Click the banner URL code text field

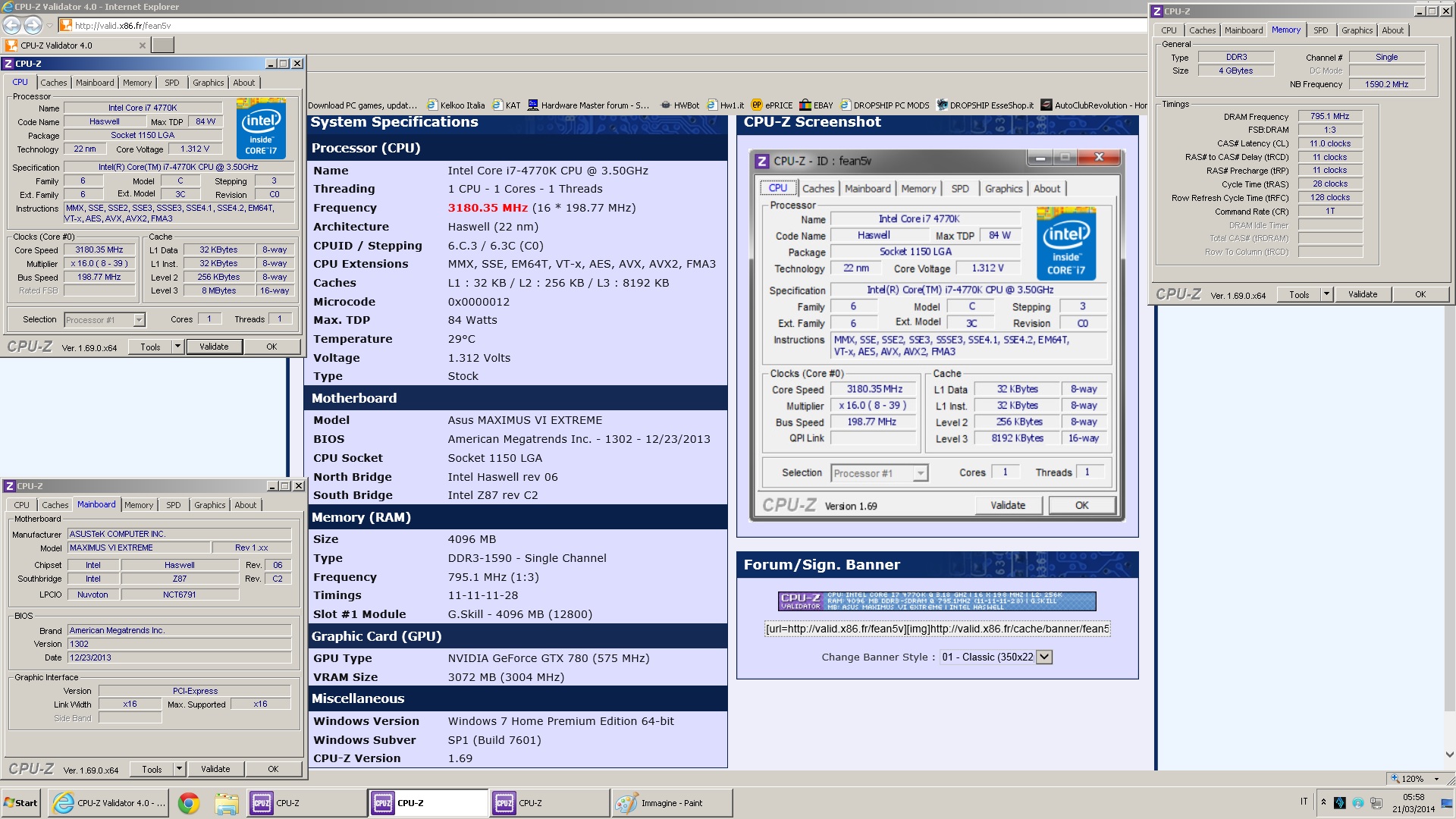(937, 629)
